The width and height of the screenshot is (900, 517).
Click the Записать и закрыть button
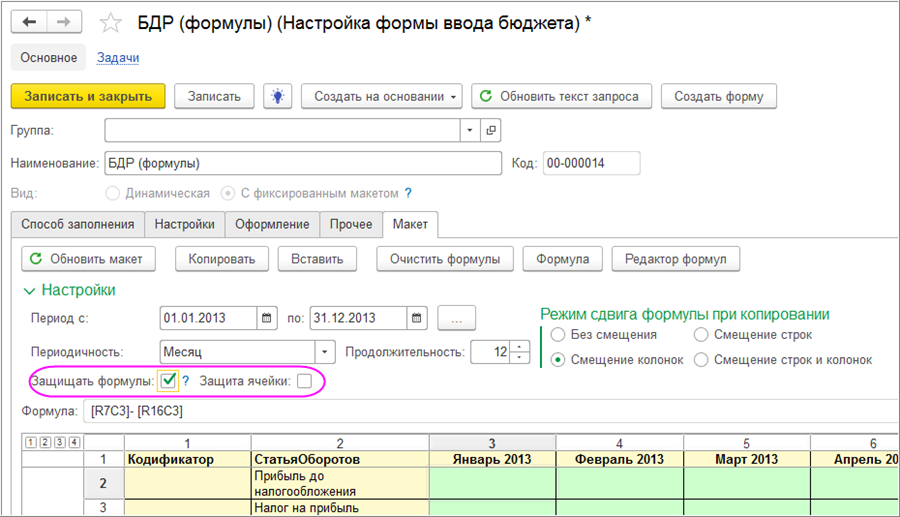[87, 96]
